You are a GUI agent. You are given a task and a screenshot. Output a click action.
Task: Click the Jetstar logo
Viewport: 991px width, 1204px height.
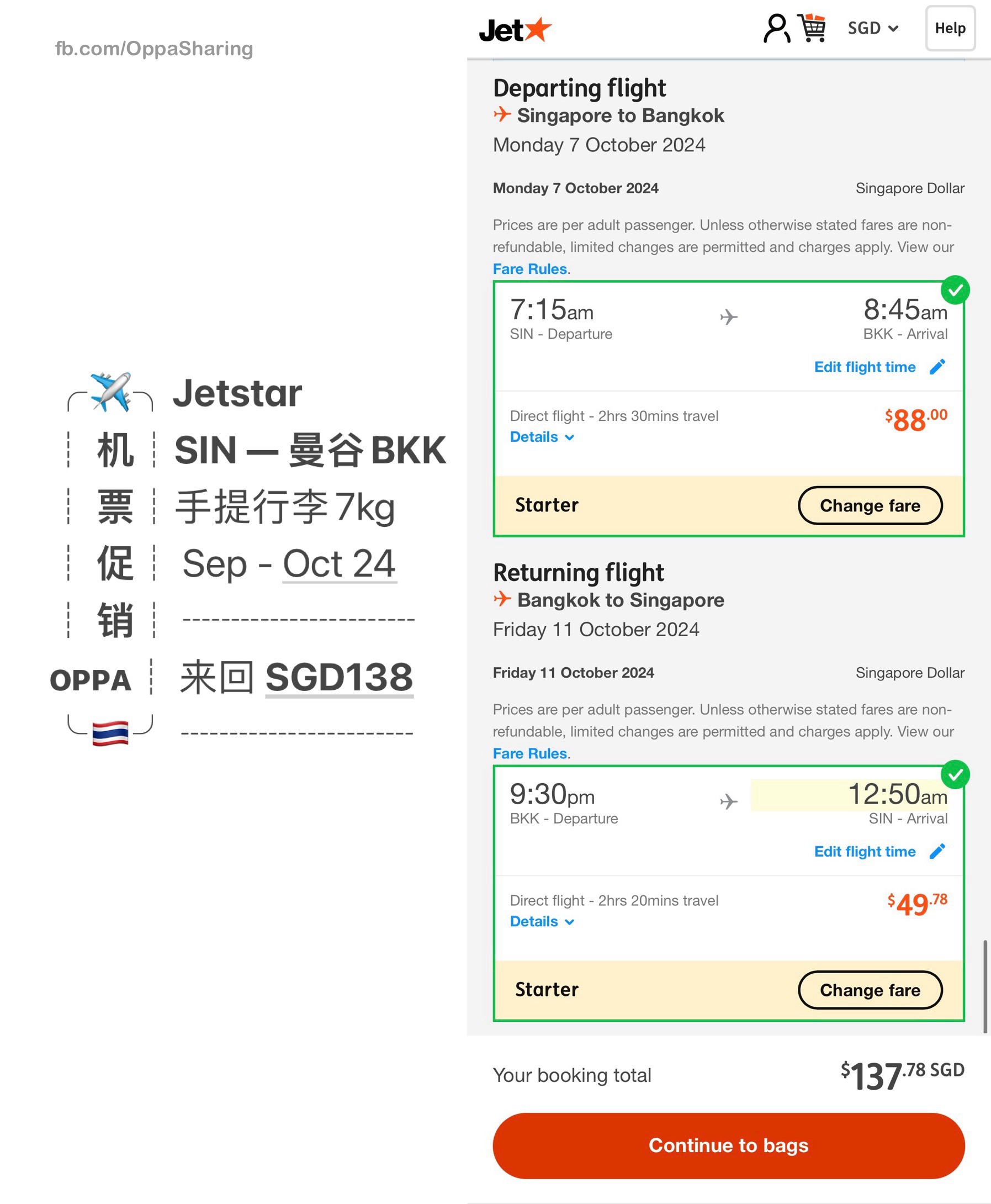515,30
